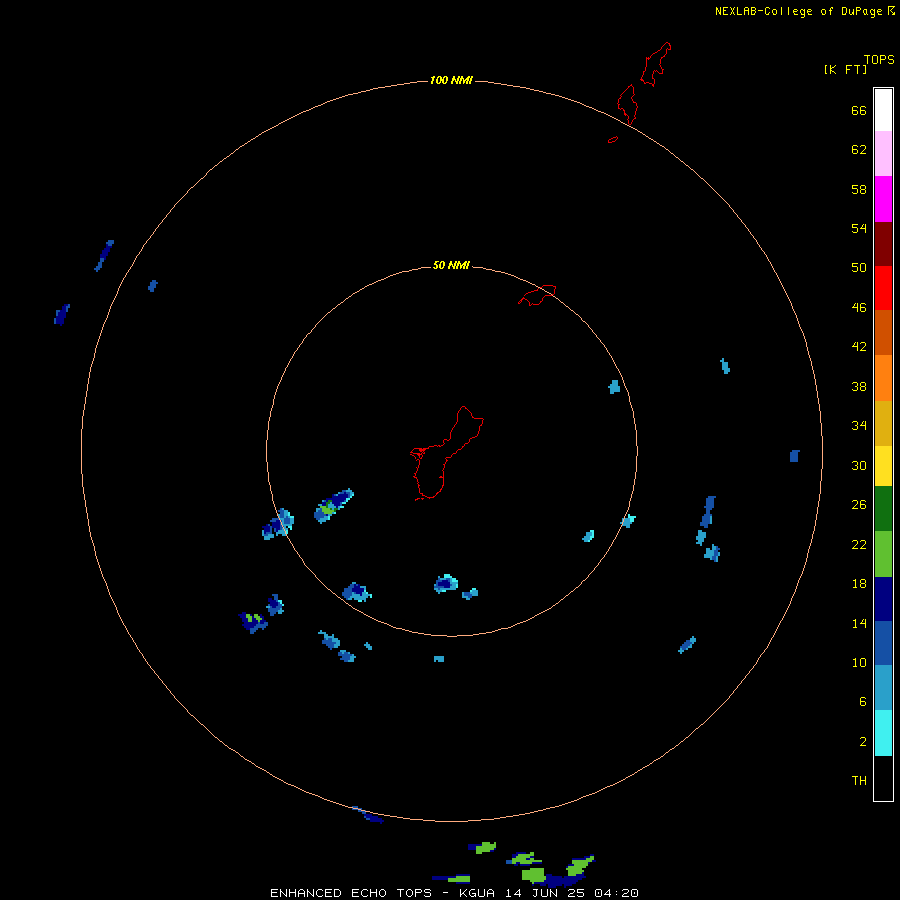This screenshot has height=900, width=900.
Task: Click the TH threshold label
Action: pyautogui.click(x=859, y=780)
